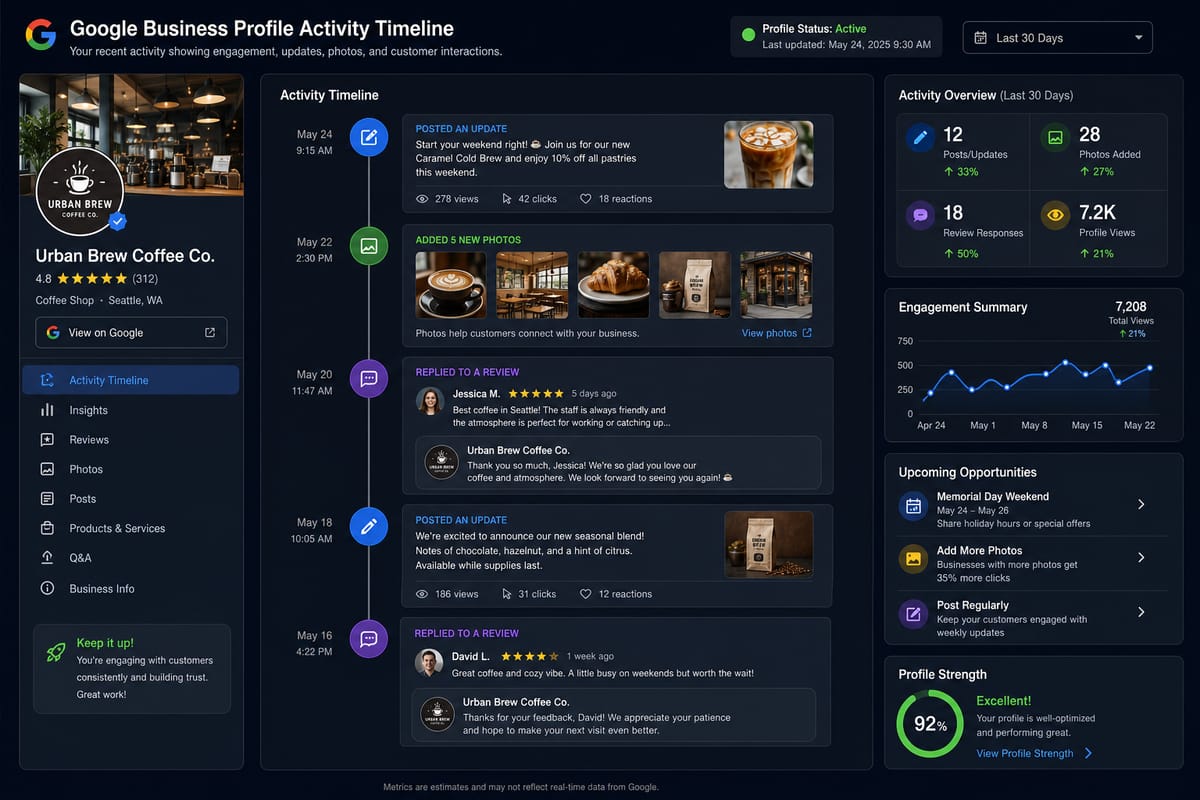
Task: Click the calendar icon beside Last 30 Days
Action: pyautogui.click(x=979, y=38)
